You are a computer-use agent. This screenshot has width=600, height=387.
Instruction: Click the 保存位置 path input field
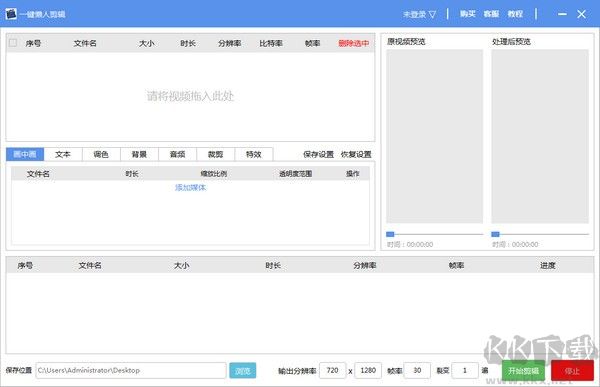point(131,371)
